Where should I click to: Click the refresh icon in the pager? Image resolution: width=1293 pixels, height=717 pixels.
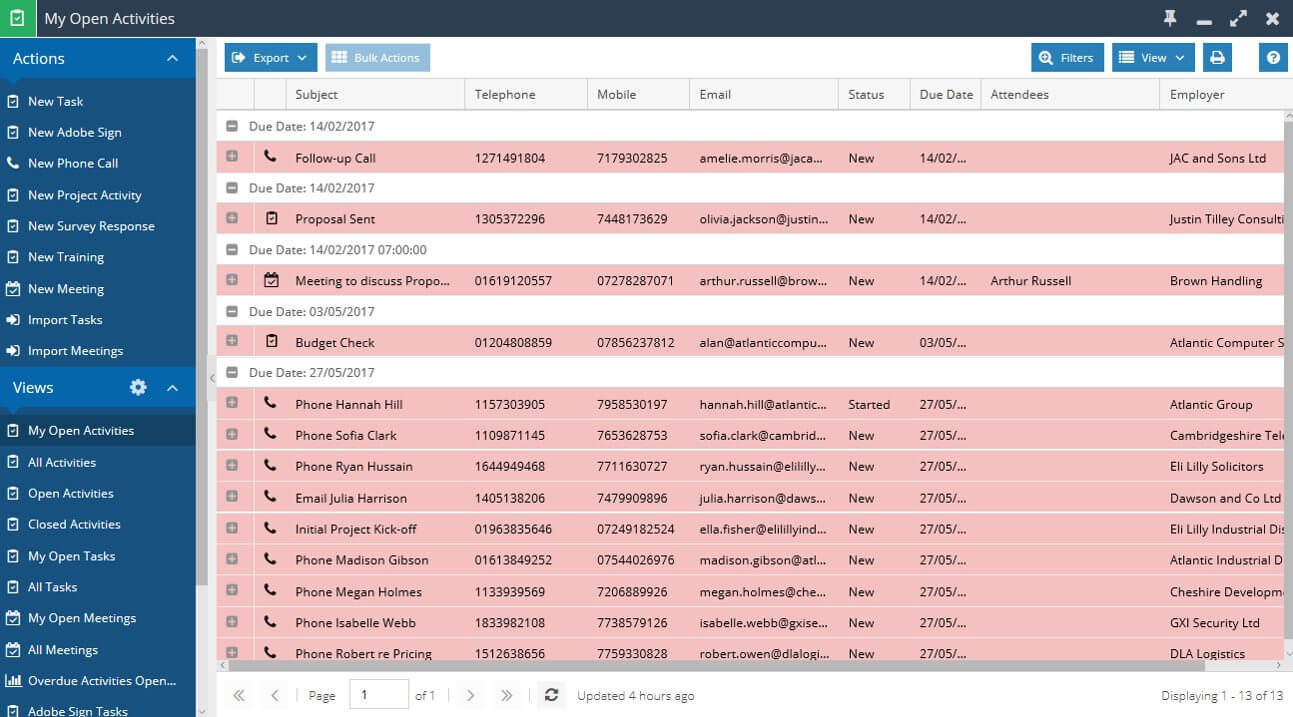[x=551, y=695]
